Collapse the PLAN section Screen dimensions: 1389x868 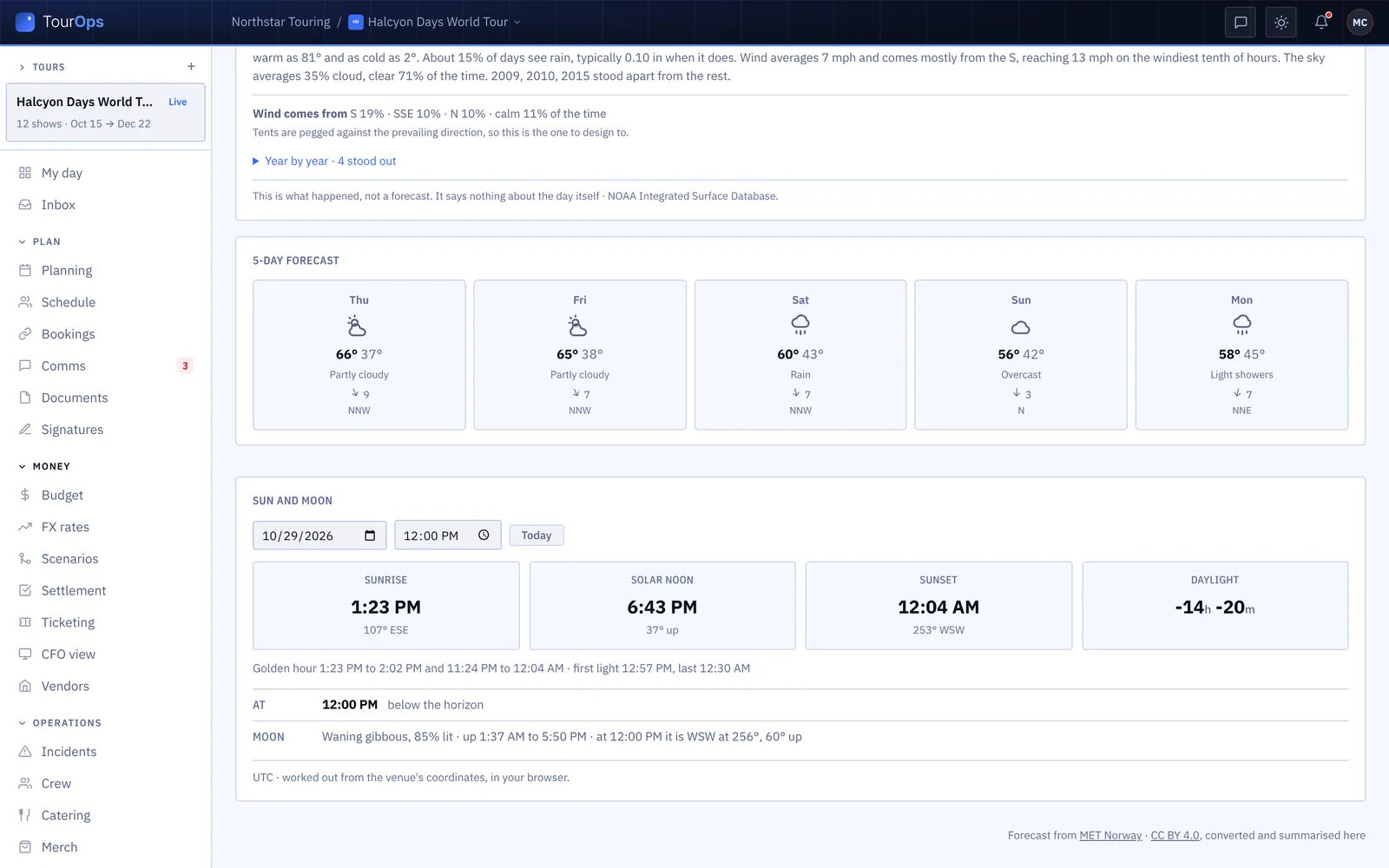click(x=40, y=241)
